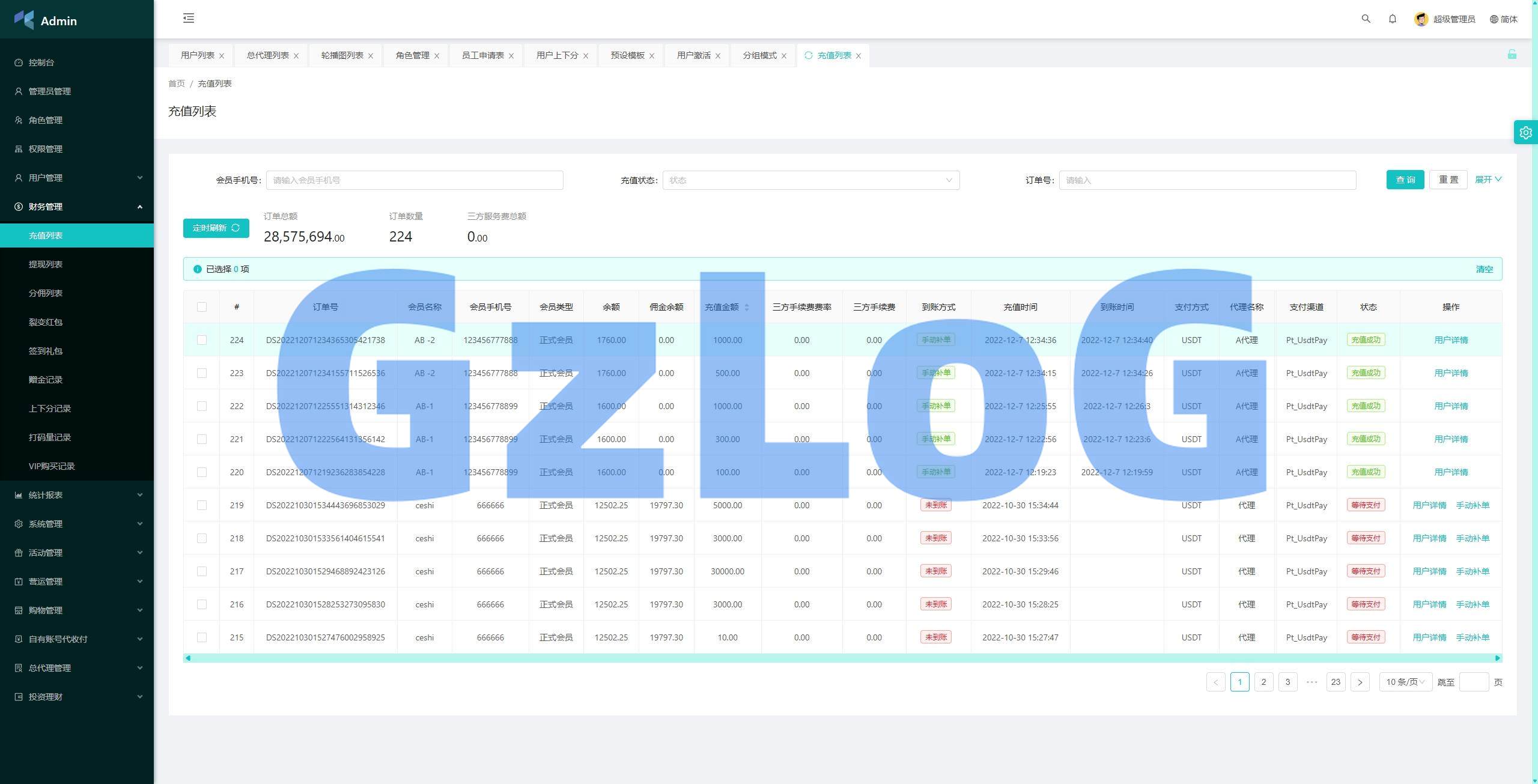
Task: Tick the select-all checkbox in the table header
Action: click(202, 307)
